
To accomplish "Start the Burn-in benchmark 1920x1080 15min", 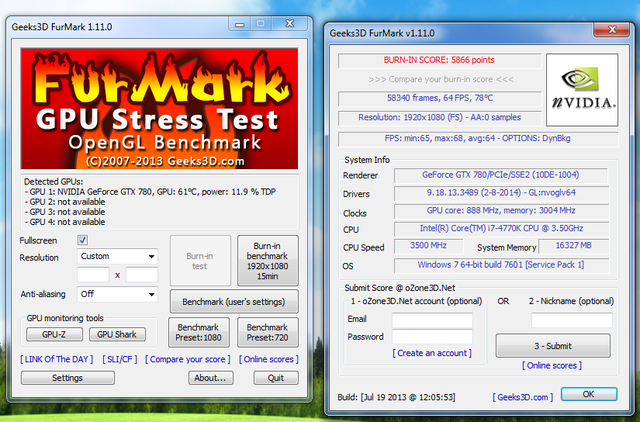I will click(x=268, y=261).
